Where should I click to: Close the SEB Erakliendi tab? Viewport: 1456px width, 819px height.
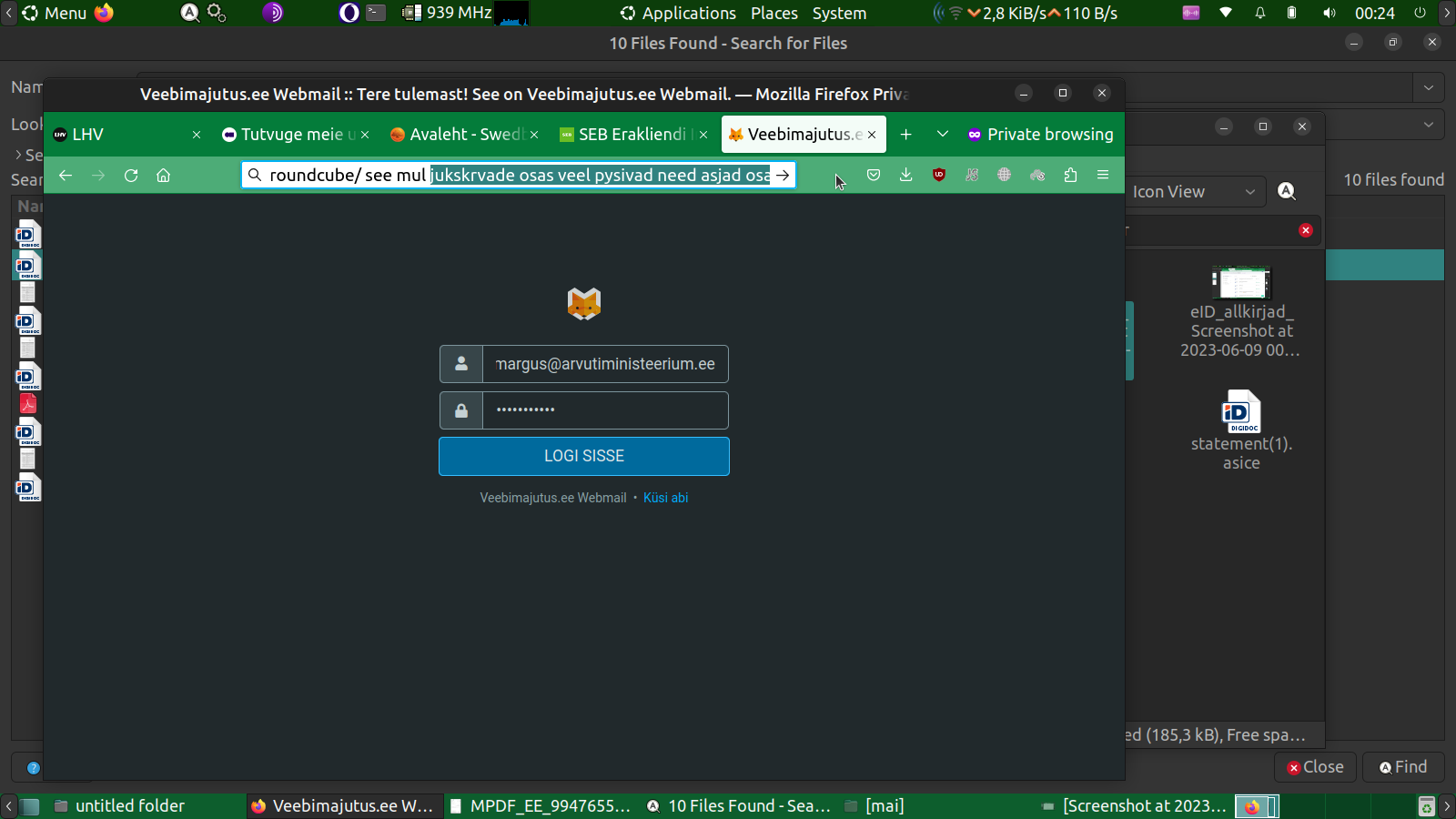click(703, 135)
